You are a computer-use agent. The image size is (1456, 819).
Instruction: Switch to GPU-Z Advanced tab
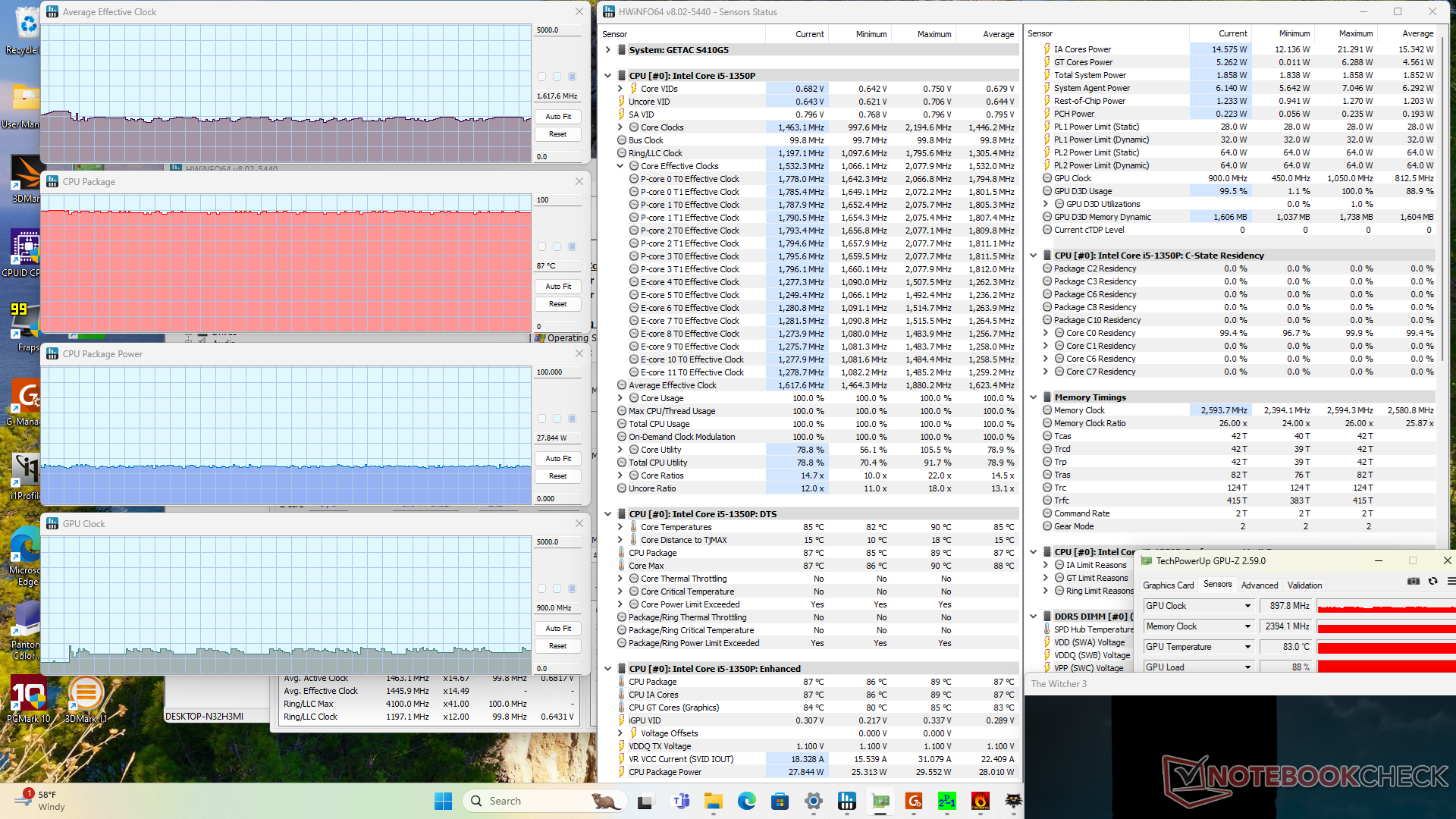tap(1259, 585)
